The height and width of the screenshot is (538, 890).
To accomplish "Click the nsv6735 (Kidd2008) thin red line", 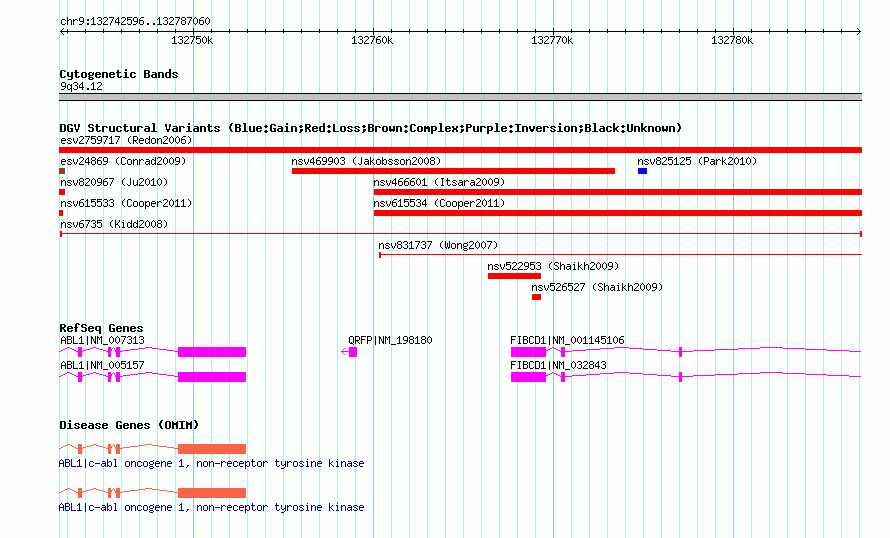I will (x=461, y=234).
